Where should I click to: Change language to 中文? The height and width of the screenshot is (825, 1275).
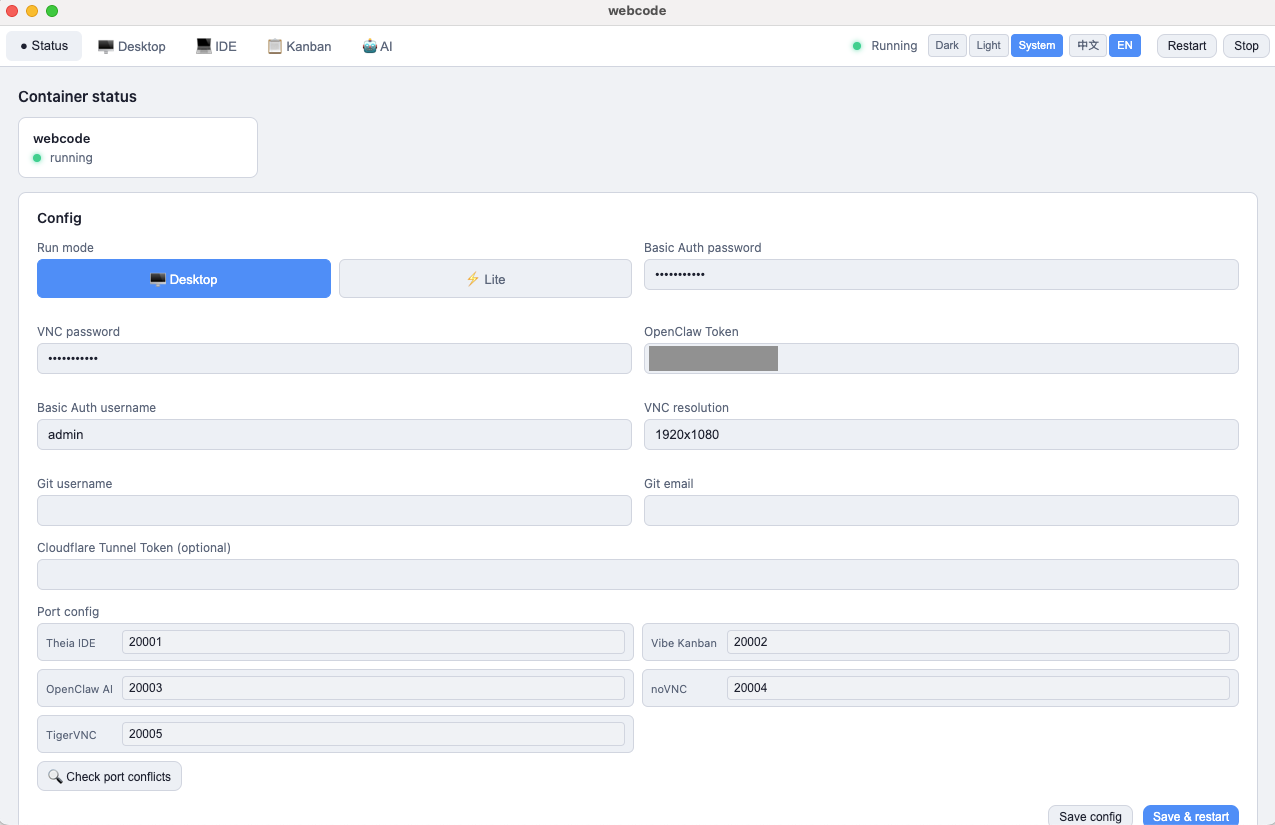(x=1088, y=46)
